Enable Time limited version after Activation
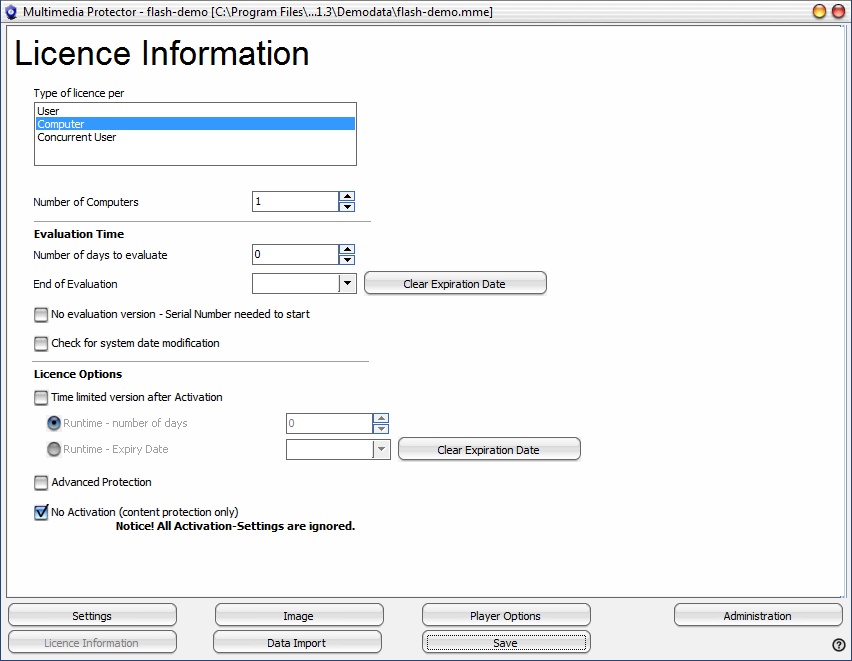 coord(41,397)
